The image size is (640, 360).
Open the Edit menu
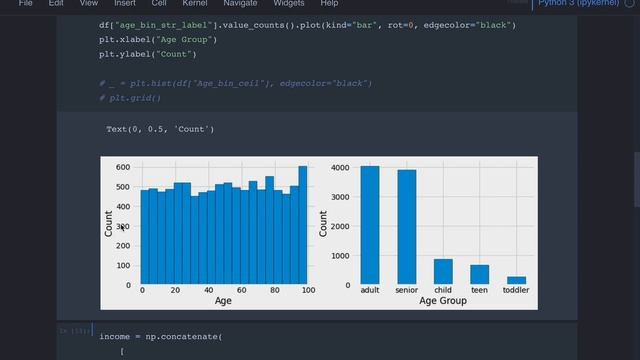click(x=56, y=3)
